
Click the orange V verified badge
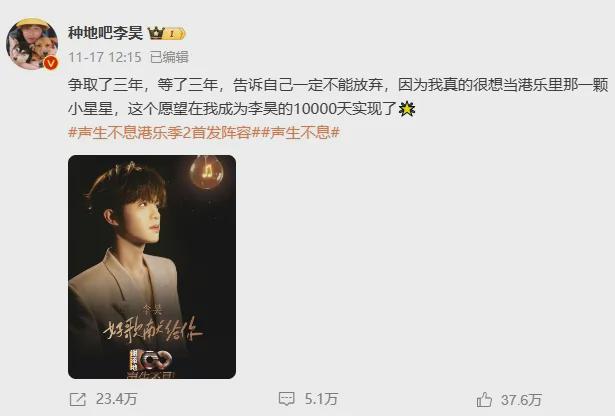click(x=51, y=62)
